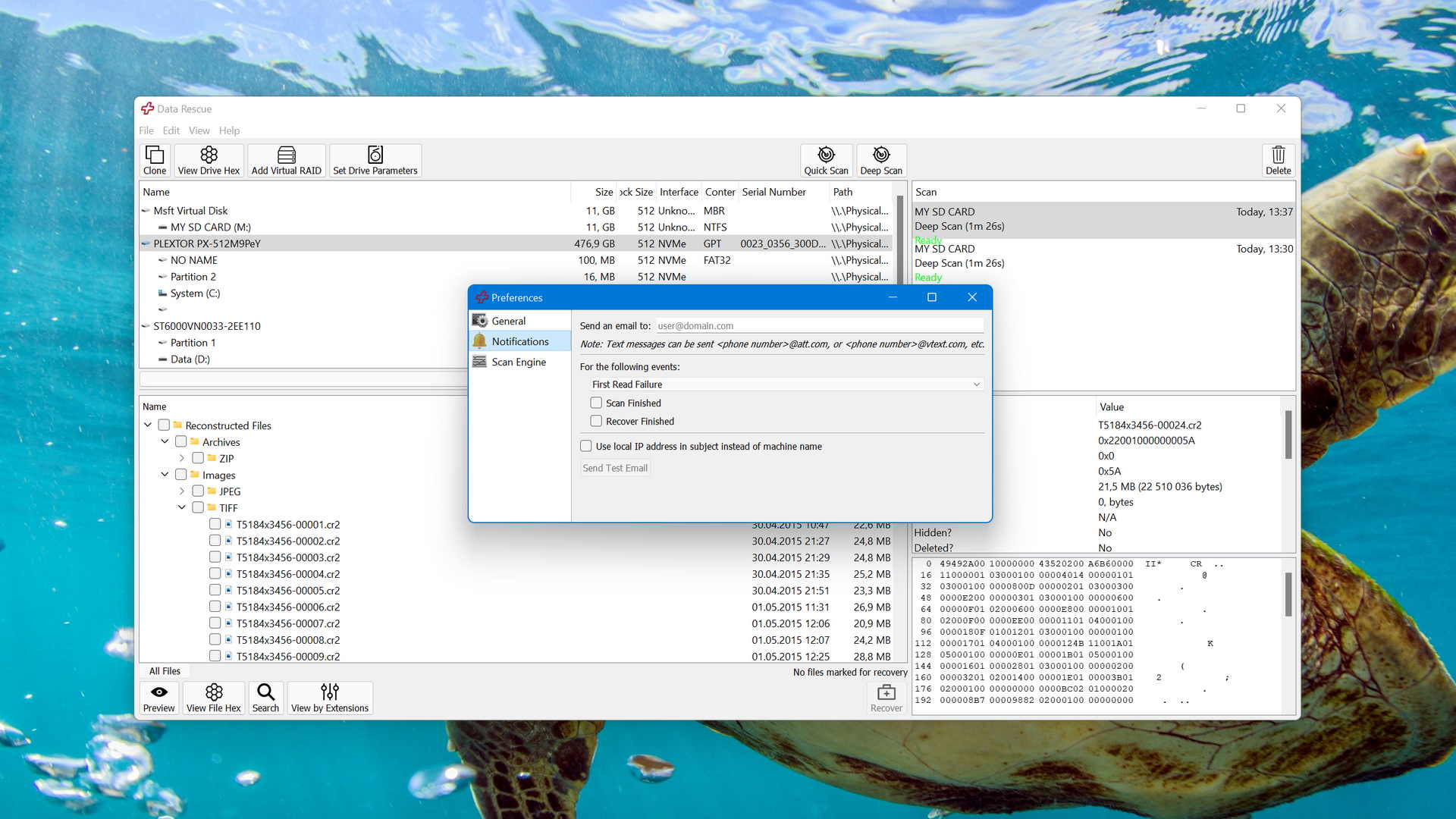Enable Recover Finished notification checkbox
Screen dimensions: 1456x819
(597, 420)
